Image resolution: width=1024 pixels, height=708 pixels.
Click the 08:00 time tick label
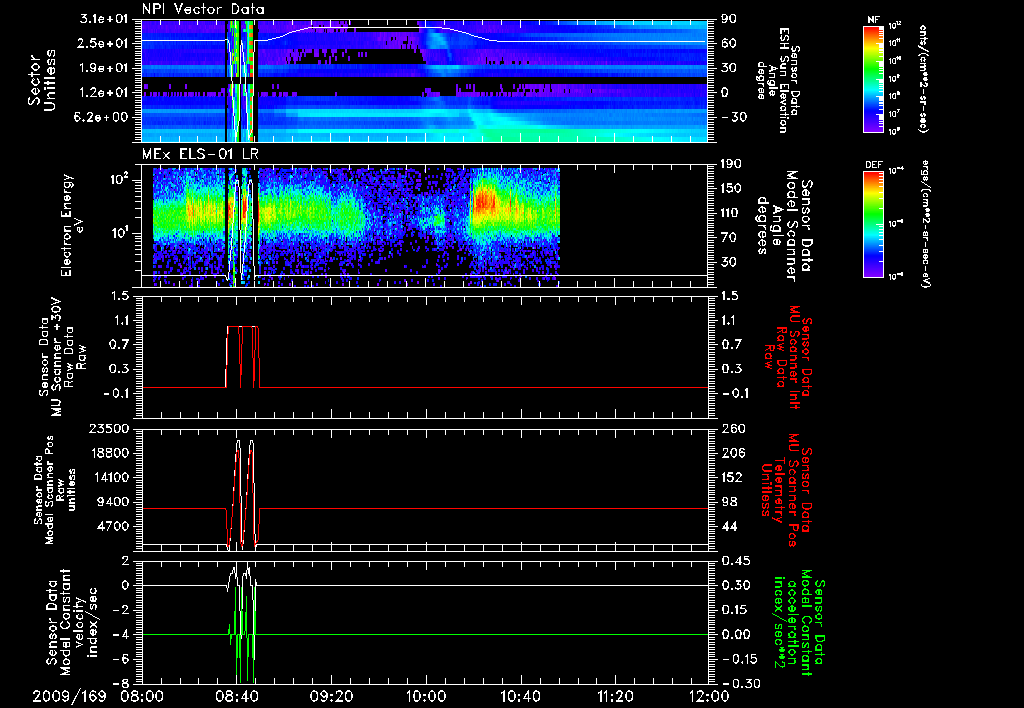click(x=142, y=696)
